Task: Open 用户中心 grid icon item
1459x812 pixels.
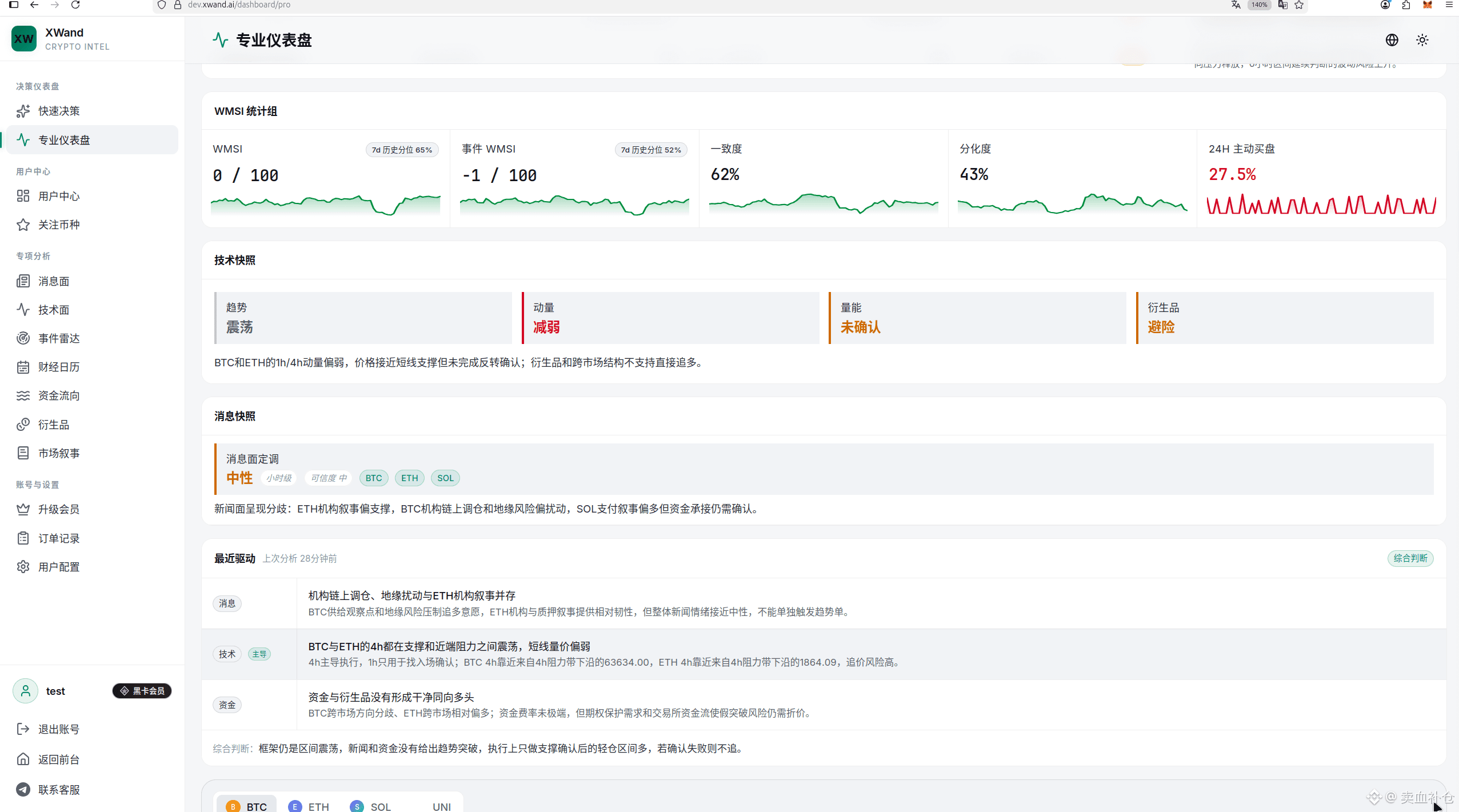Action: click(23, 196)
